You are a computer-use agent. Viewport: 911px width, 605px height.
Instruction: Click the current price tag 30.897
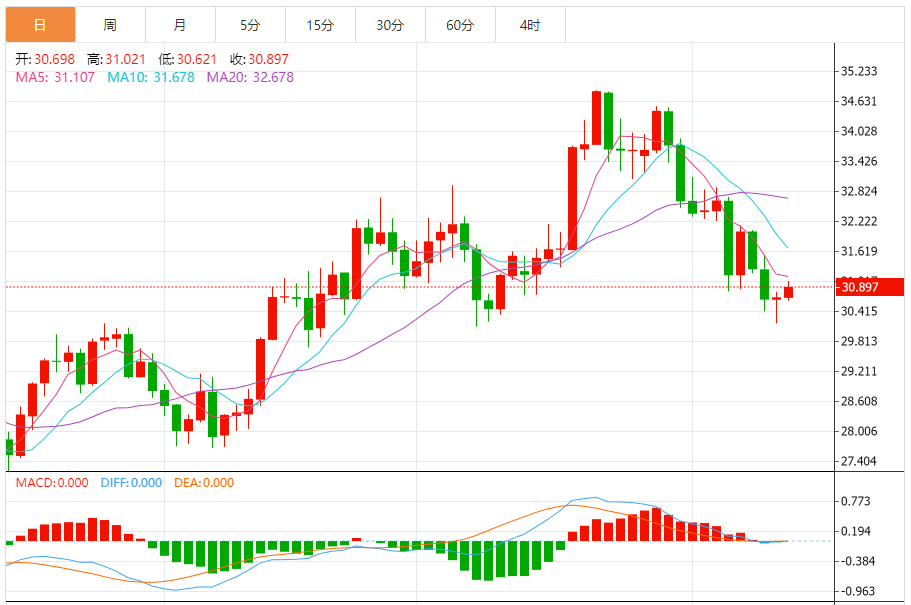pyautogui.click(x=870, y=287)
